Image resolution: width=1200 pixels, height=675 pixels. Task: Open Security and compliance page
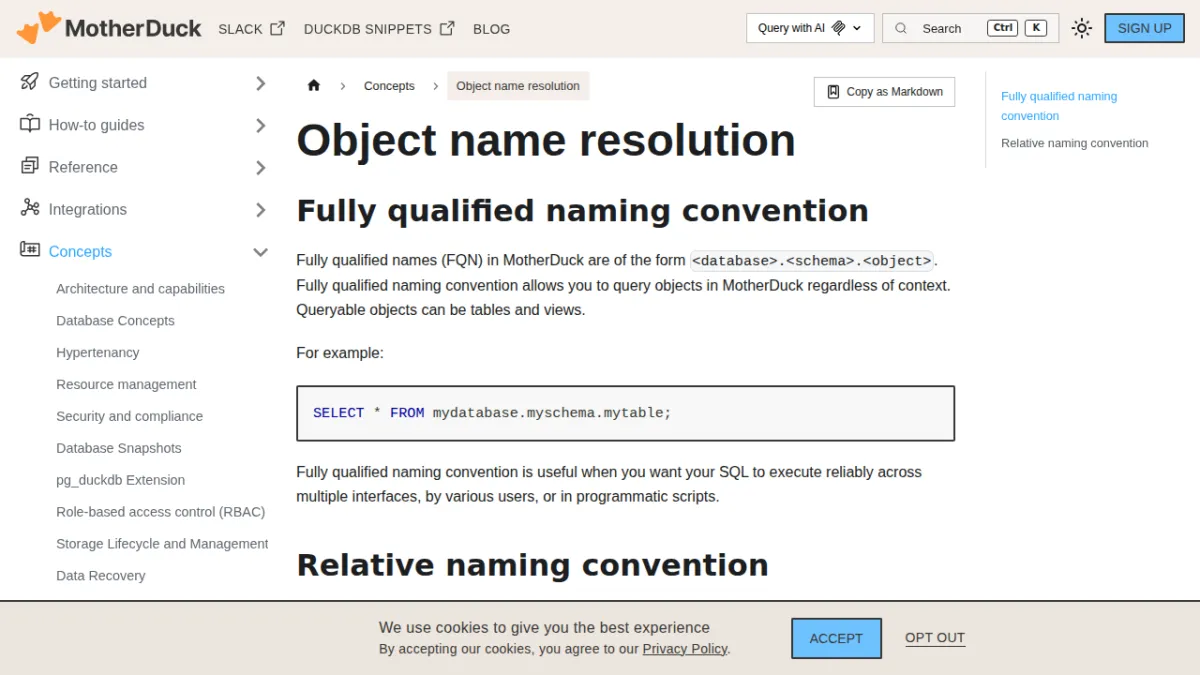tap(129, 417)
